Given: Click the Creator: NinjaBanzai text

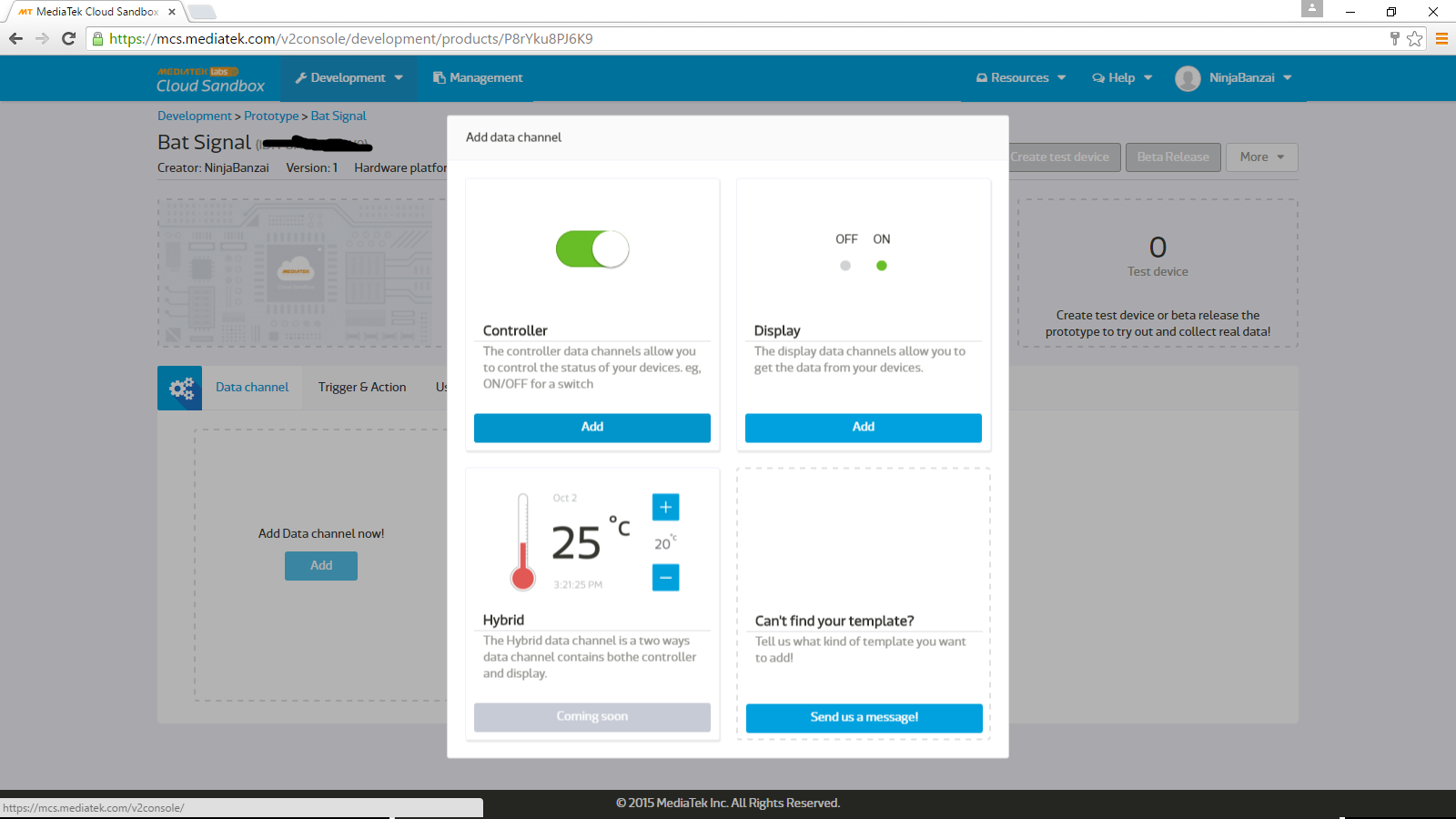Looking at the screenshot, I should (213, 167).
